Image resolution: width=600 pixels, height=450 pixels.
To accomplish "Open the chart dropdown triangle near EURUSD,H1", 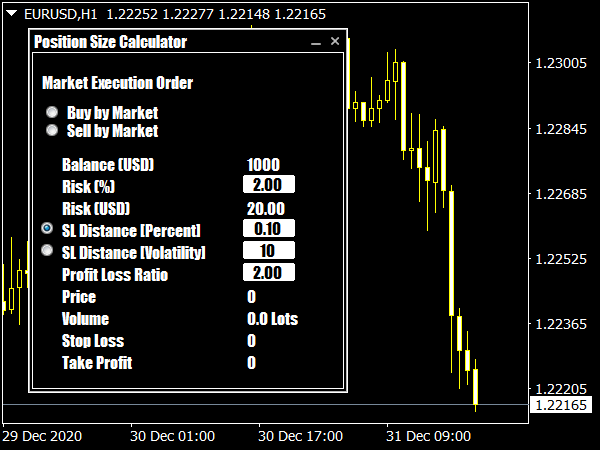I will pos(11,14).
